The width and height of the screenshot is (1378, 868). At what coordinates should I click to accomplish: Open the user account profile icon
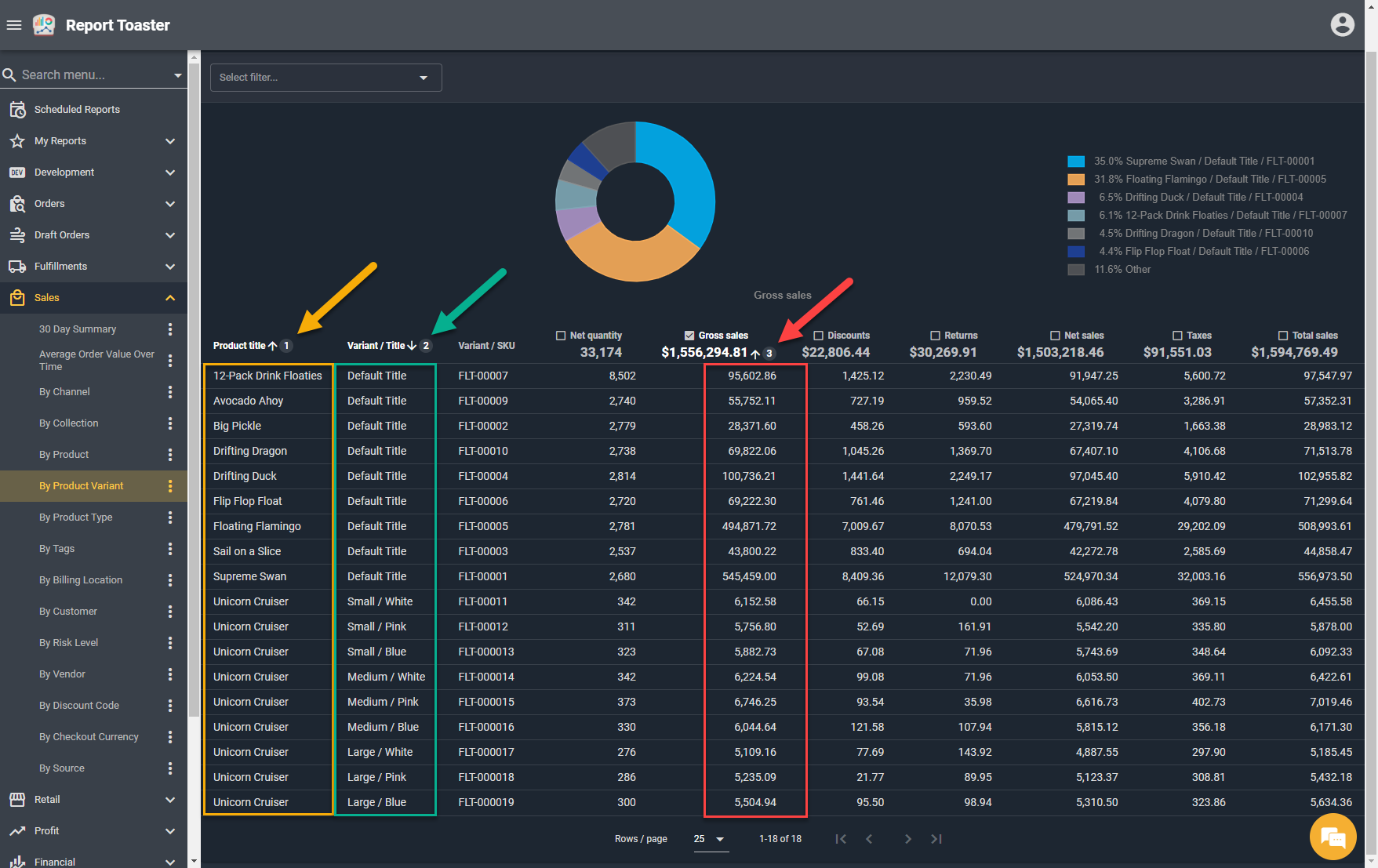pos(1342,25)
